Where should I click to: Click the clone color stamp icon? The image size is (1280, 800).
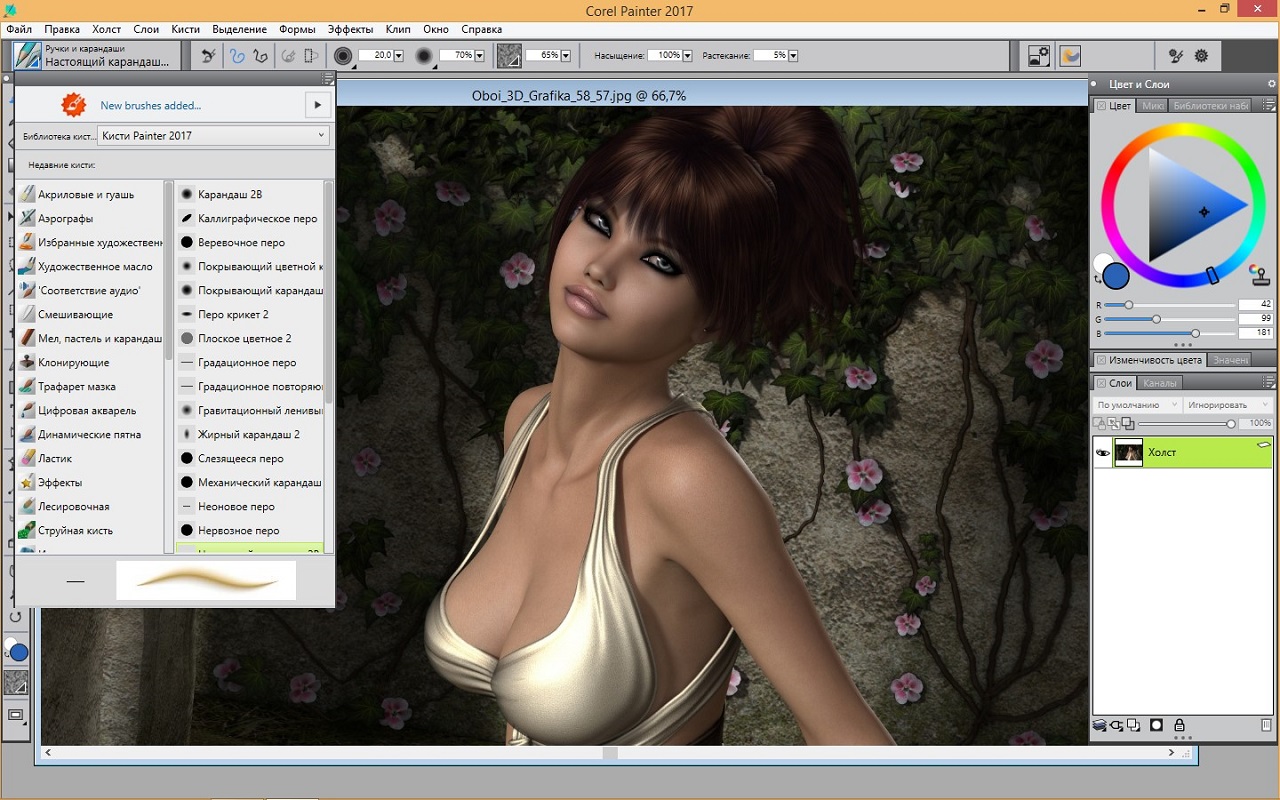[x=1259, y=275]
